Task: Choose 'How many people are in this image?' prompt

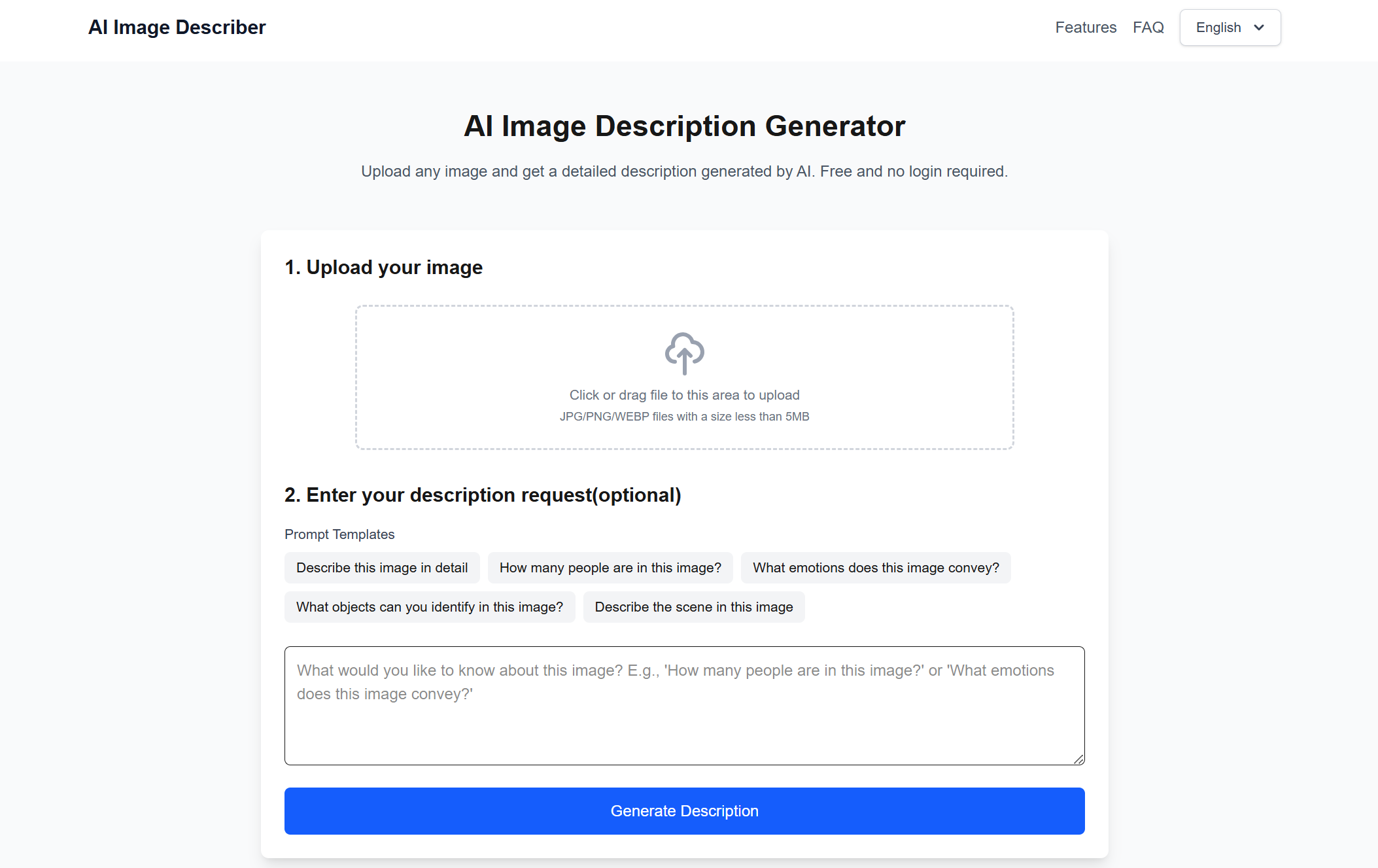Action: click(610, 568)
